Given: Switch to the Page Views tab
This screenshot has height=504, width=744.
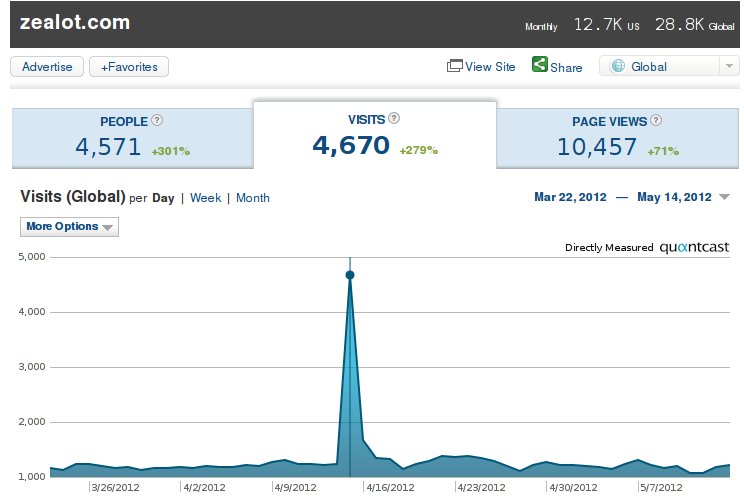Looking at the screenshot, I should pyautogui.click(x=617, y=138).
